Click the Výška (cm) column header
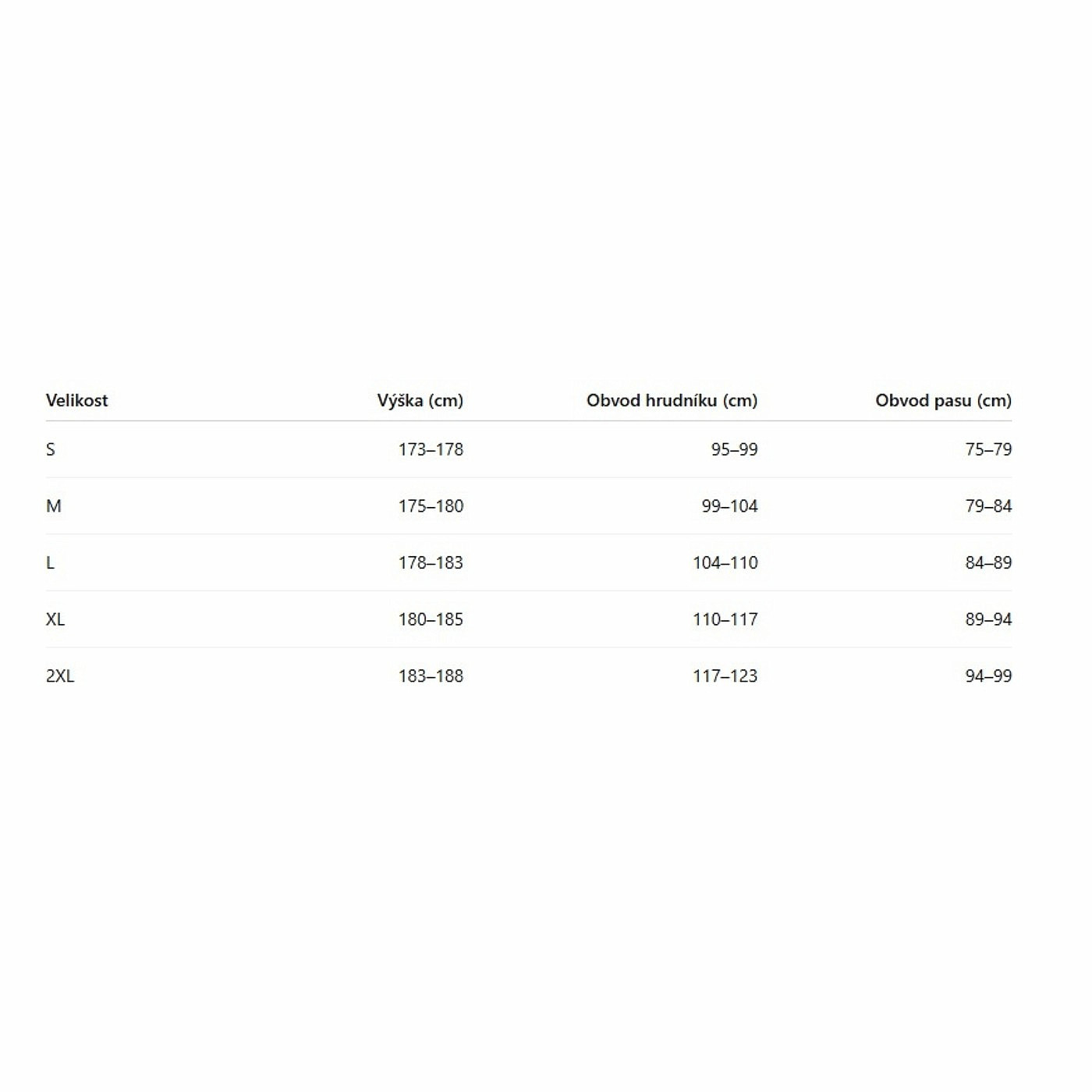The image size is (1092, 1092). pyautogui.click(x=420, y=400)
